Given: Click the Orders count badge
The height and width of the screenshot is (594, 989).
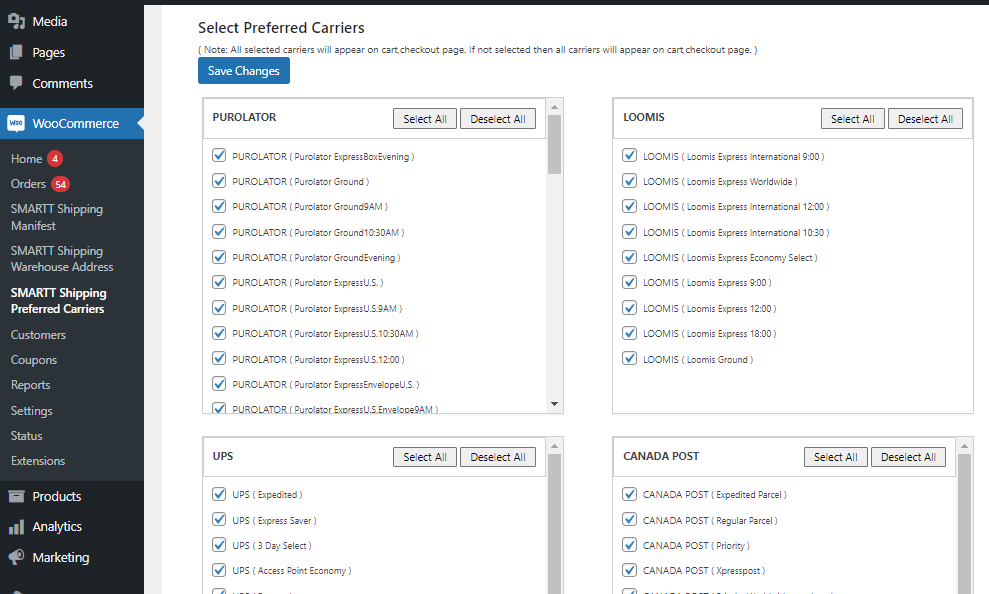Looking at the screenshot, I should pos(61,184).
